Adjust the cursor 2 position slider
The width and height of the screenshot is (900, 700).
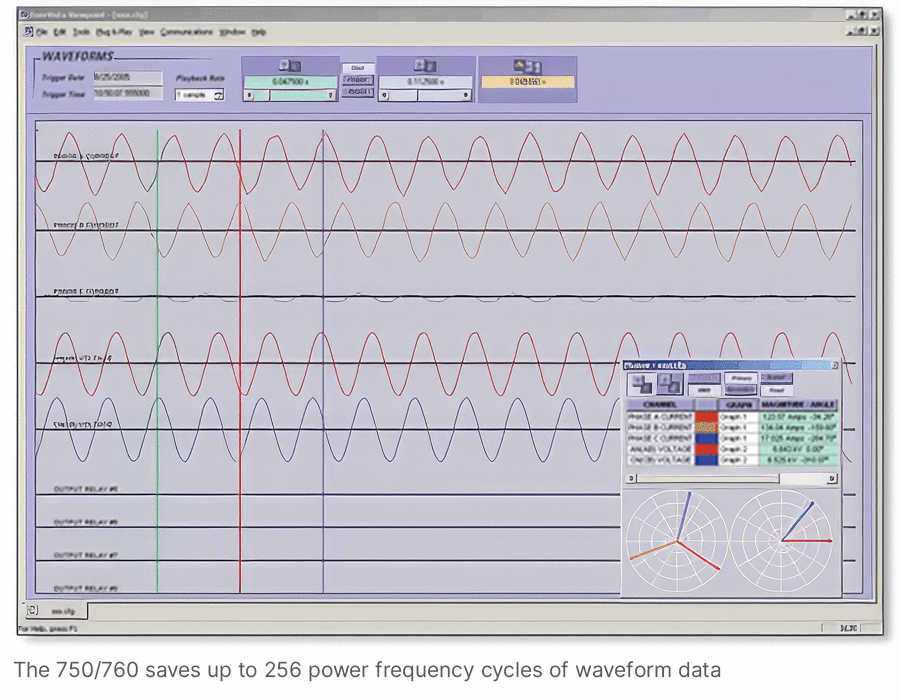(426, 96)
